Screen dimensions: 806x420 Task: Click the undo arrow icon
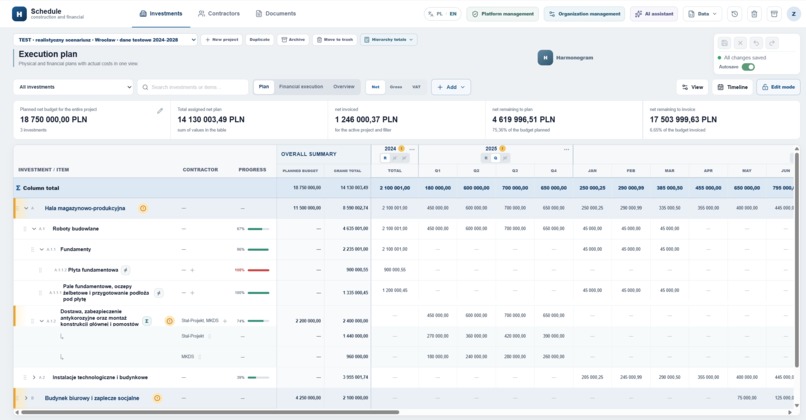pyautogui.click(x=756, y=43)
